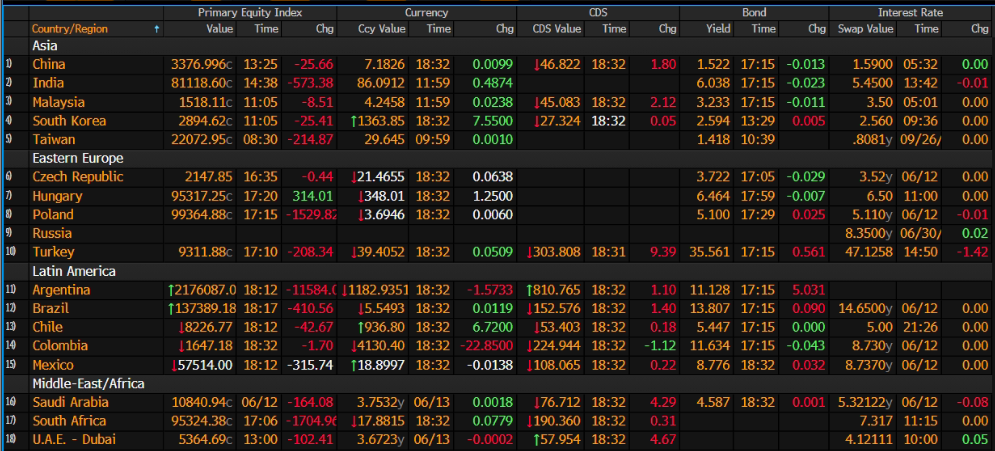Open the South Africa row link

pyautogui.click(x=69, y=421)
